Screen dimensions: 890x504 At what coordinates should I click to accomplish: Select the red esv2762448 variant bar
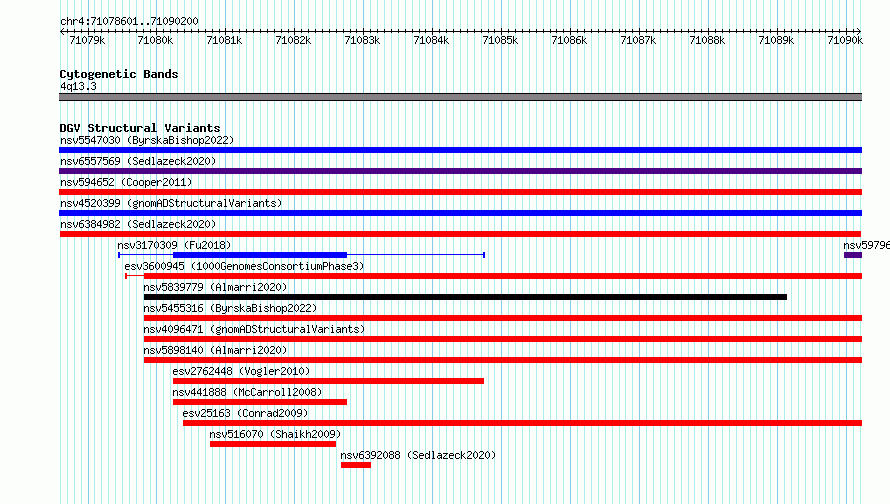pyautogui.click(x=329, y=381)
